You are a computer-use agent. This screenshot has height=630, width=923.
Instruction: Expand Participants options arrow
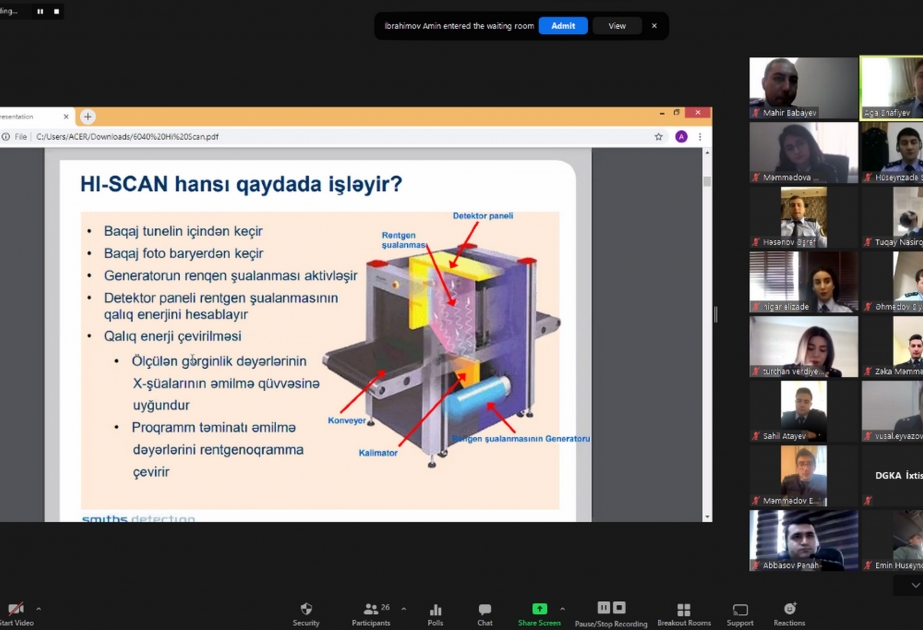404,609
